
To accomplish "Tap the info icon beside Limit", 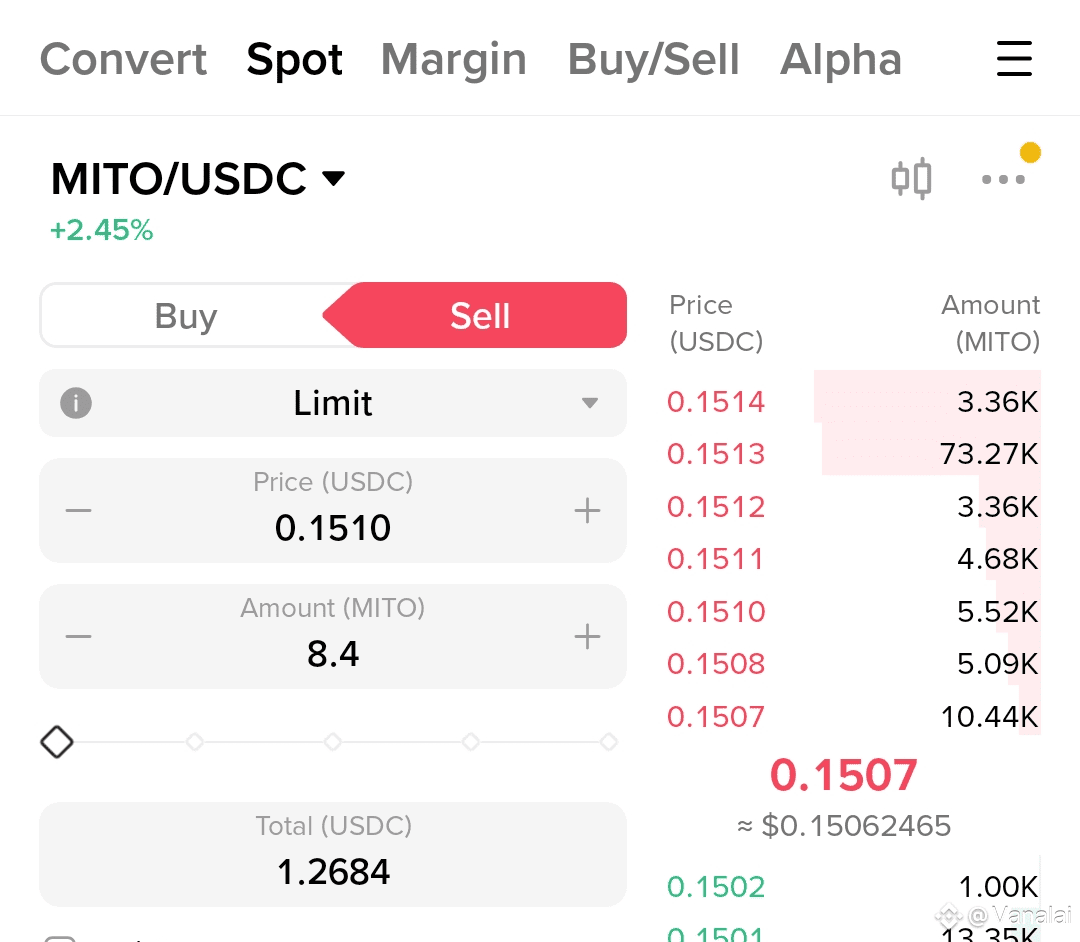I will click(x=76, y=403).
